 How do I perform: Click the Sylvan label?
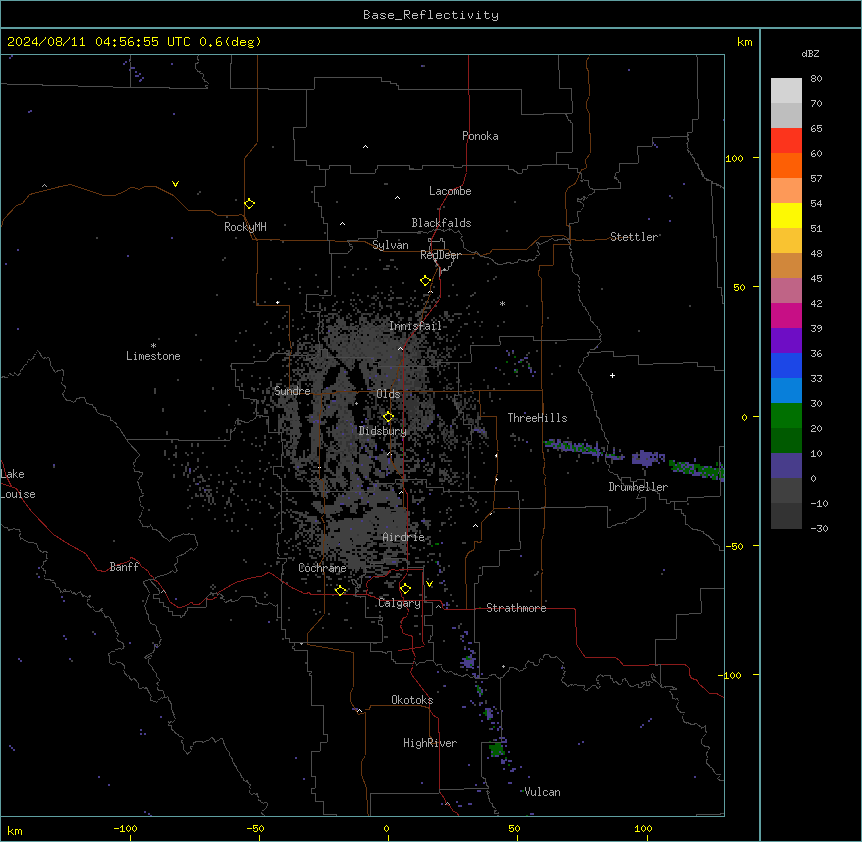(390, 245)
